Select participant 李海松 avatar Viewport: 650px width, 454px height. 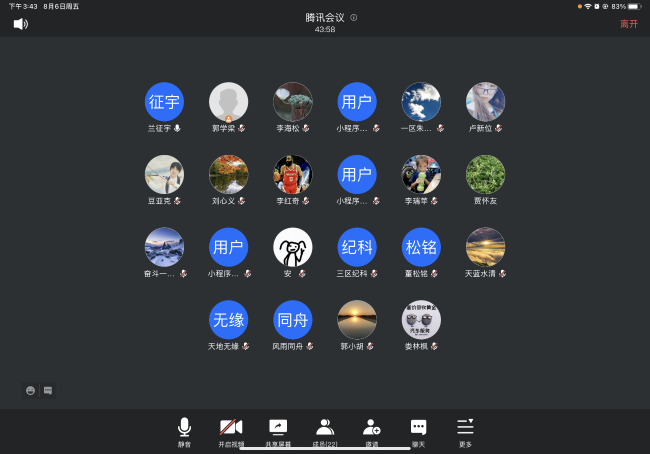click(x=293, y=102)
